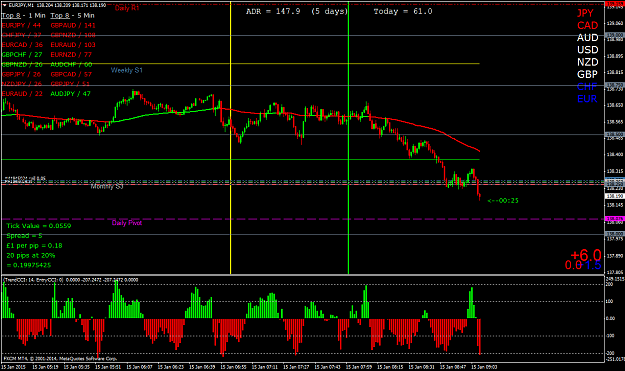625x371 pixels.
Task: Select the purple dashed Daily Pivot line
Action: coord(303,219)
